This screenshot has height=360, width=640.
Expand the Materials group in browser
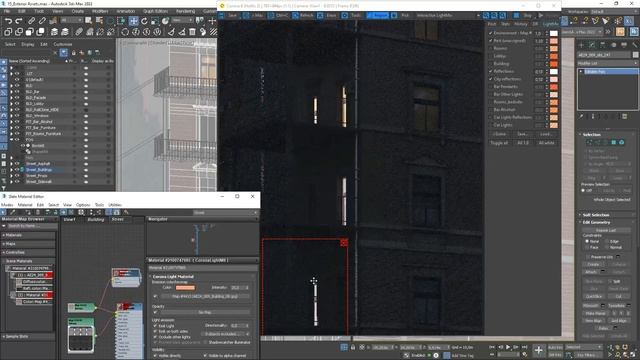tap(29, 235)
